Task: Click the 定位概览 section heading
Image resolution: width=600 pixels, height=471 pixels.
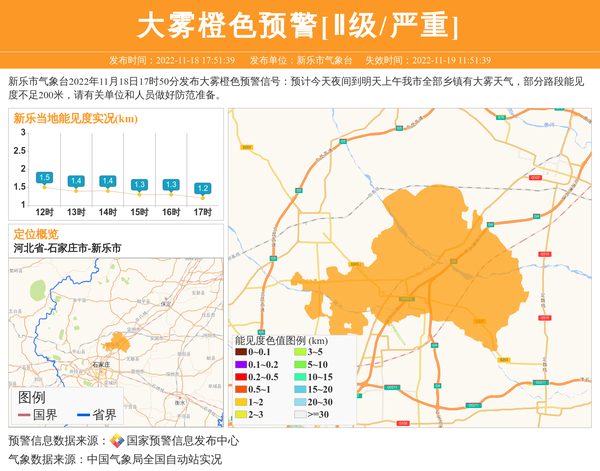Action: point(36,234)
